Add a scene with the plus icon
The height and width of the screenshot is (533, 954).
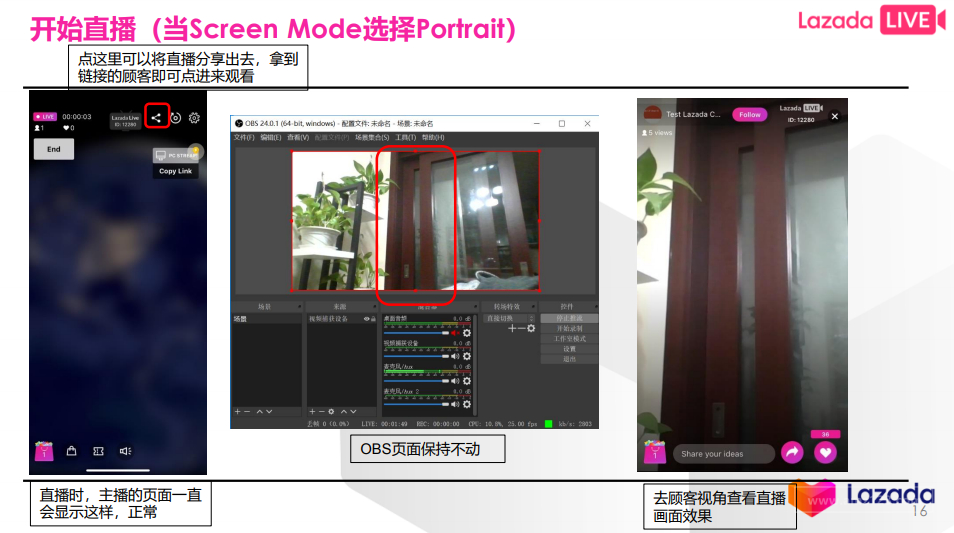pos(238,412)
